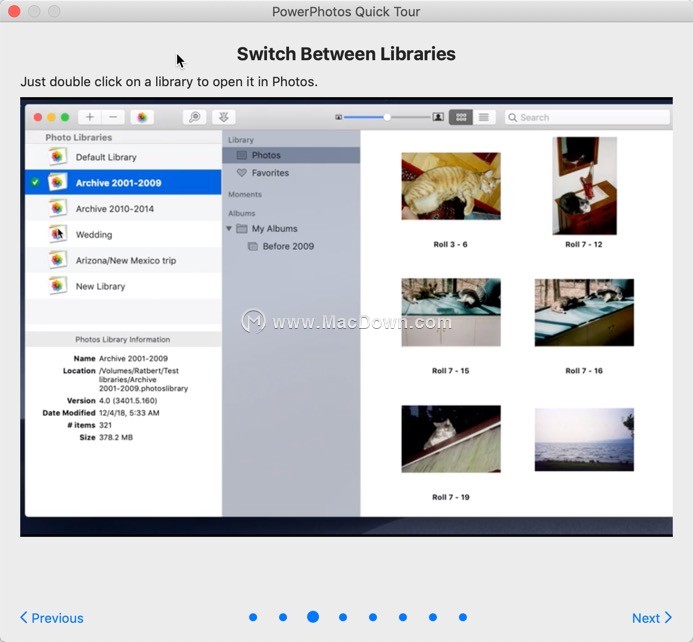Select the Roll 7 - 16 photo
Screen dimensions: 693x642
(x=584, y=312)
